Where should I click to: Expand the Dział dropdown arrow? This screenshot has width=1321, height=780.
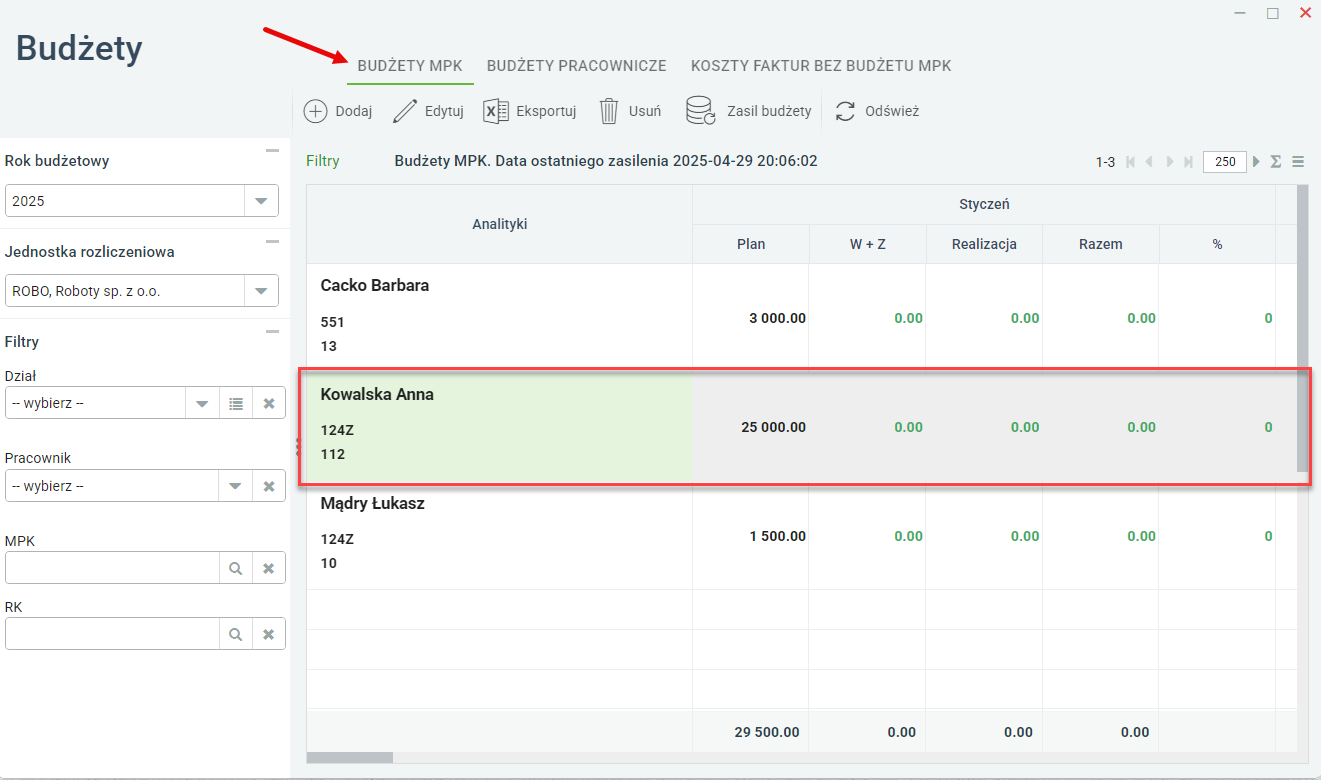(x=203, y=403)
